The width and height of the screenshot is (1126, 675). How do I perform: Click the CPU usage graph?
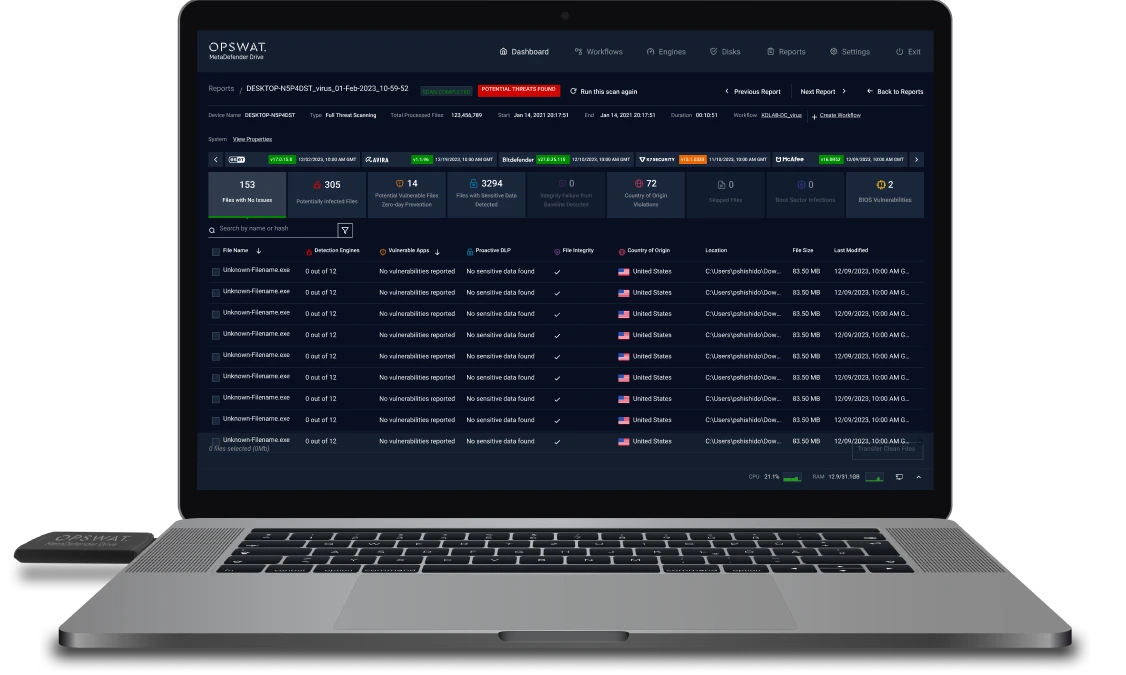[792, 477]
